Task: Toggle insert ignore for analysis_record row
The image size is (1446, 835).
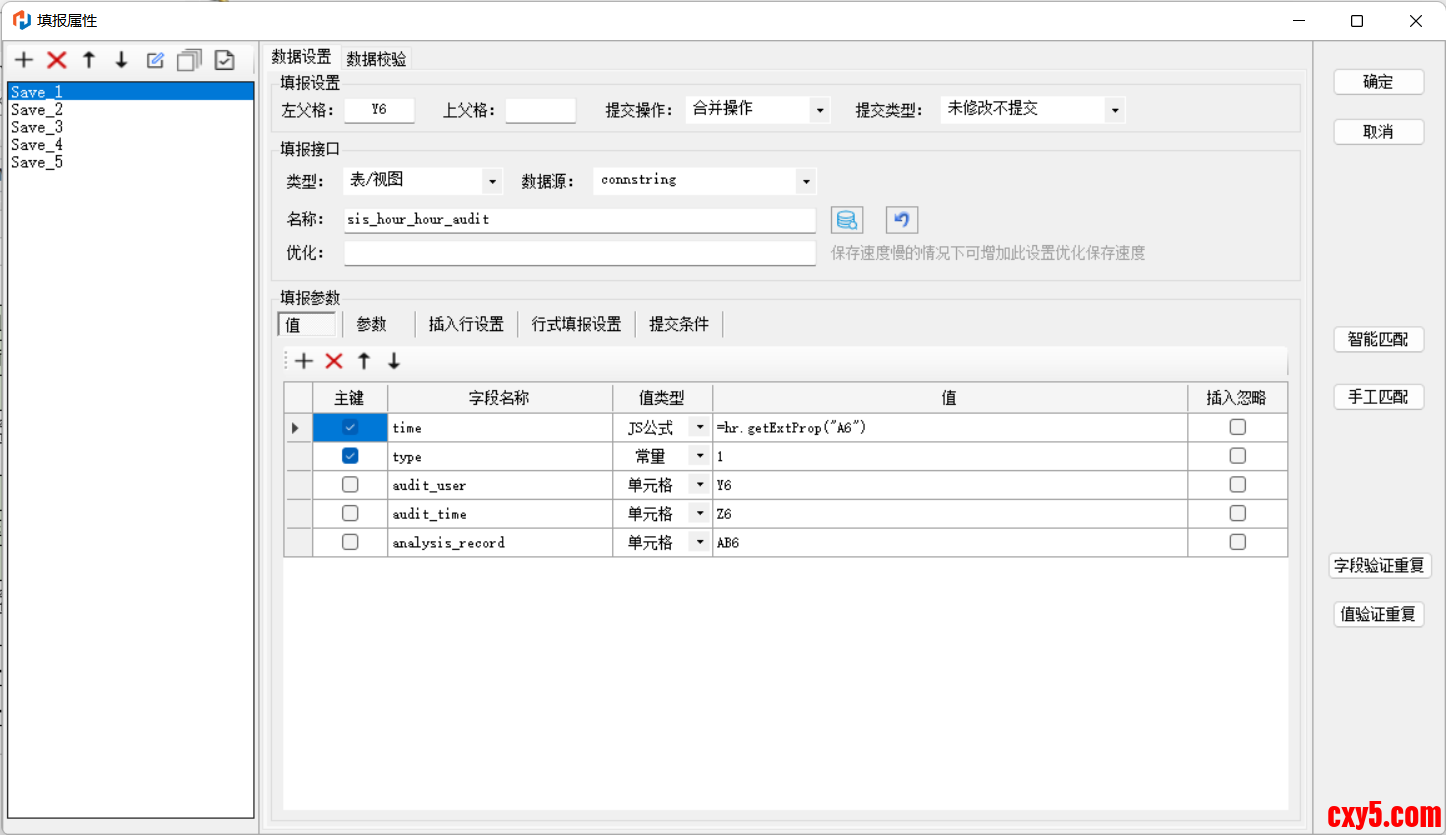Action: coord(1237,542)
